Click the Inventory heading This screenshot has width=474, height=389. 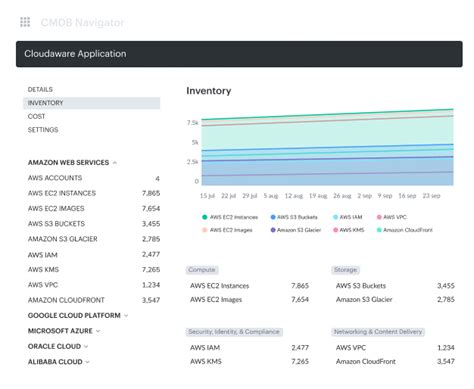[209, 91]
